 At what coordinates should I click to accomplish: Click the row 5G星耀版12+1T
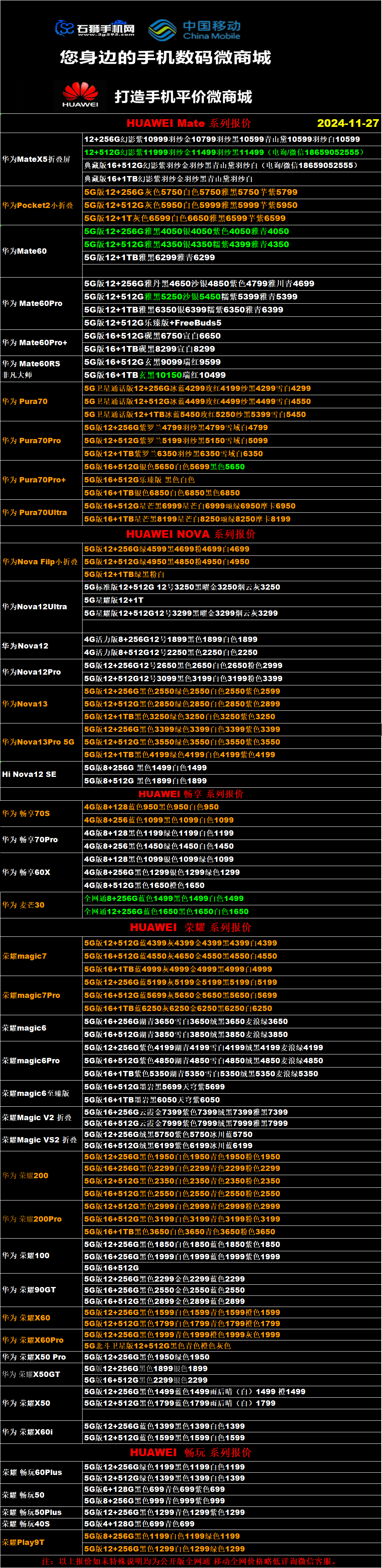tap(232, 600)
